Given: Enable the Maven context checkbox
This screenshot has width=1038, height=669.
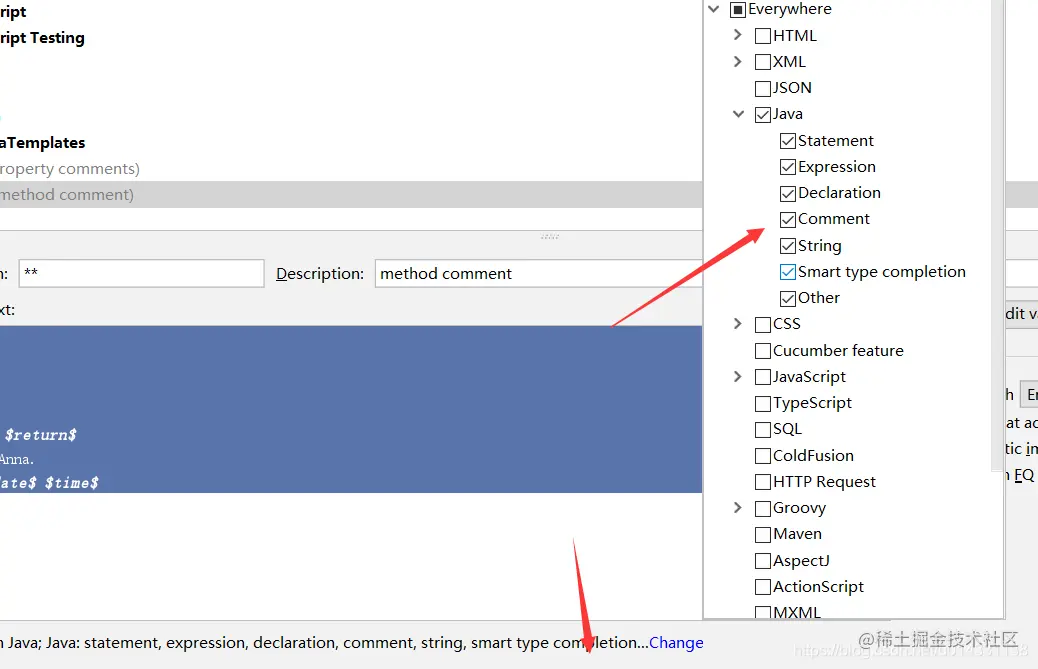Looking at the screenshot, I should pyautogui.click(x=763, y=534).
